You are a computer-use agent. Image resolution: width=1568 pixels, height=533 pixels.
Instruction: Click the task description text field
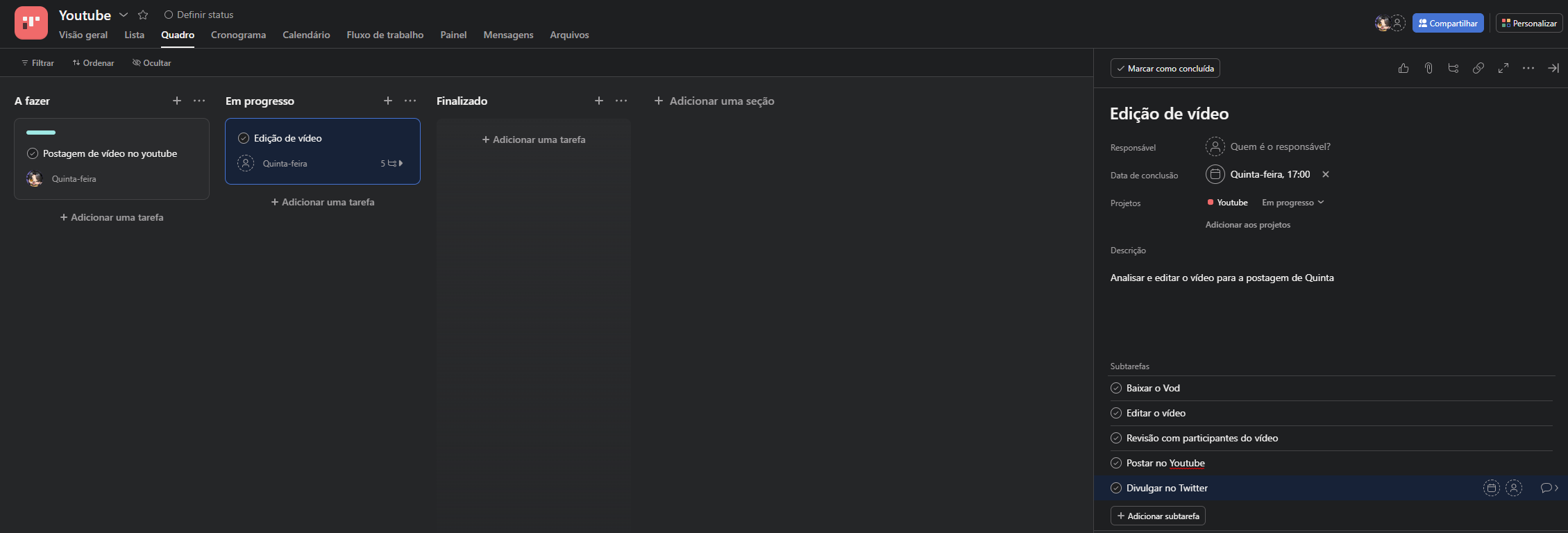click(x=1222, y=278)
